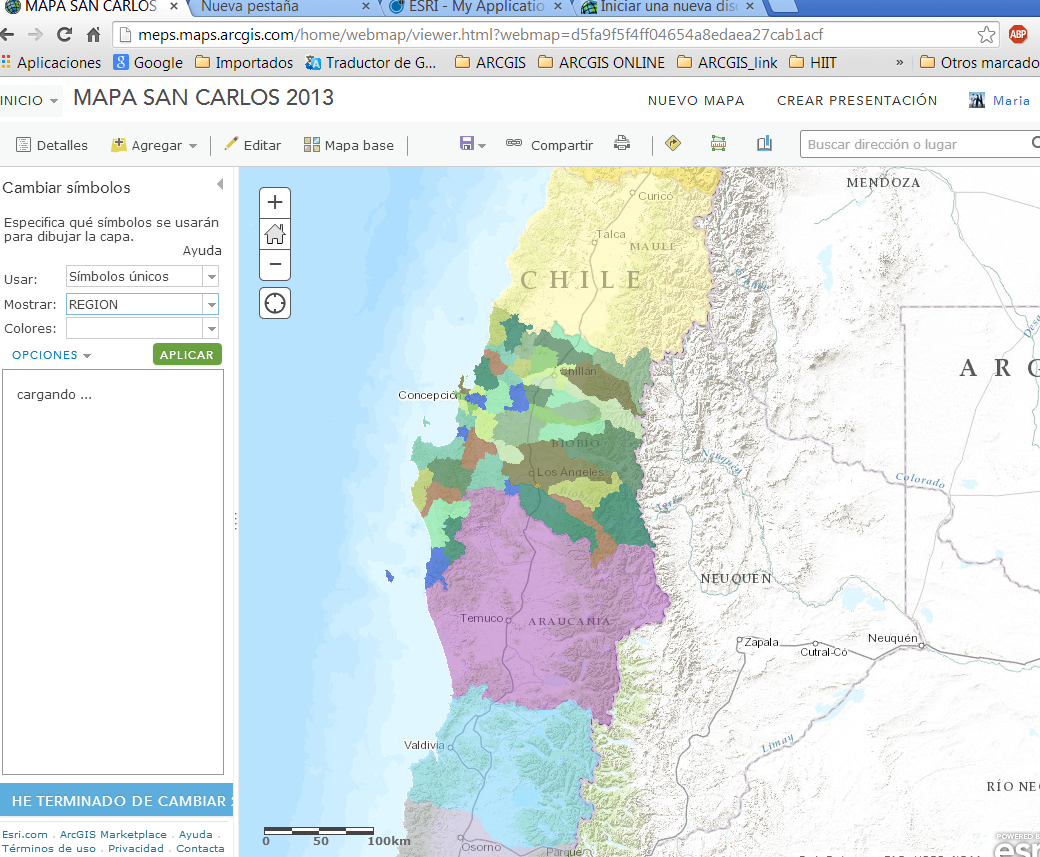Open the Agregar menu
Viewport: 1040px width, 857px height.
pos(155,145)
